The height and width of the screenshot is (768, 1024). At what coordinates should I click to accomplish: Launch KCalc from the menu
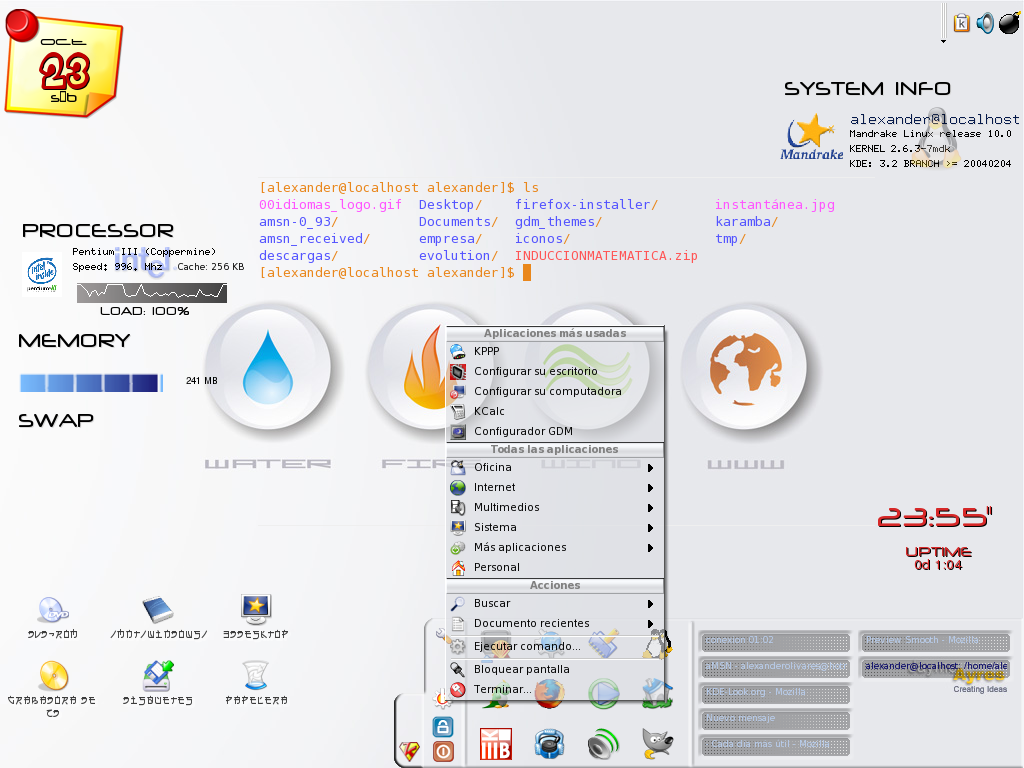[x=555, y=411]
